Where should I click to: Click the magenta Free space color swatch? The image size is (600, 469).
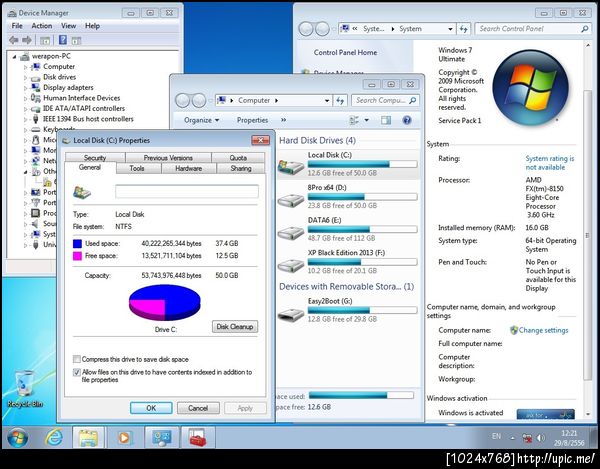77,256
